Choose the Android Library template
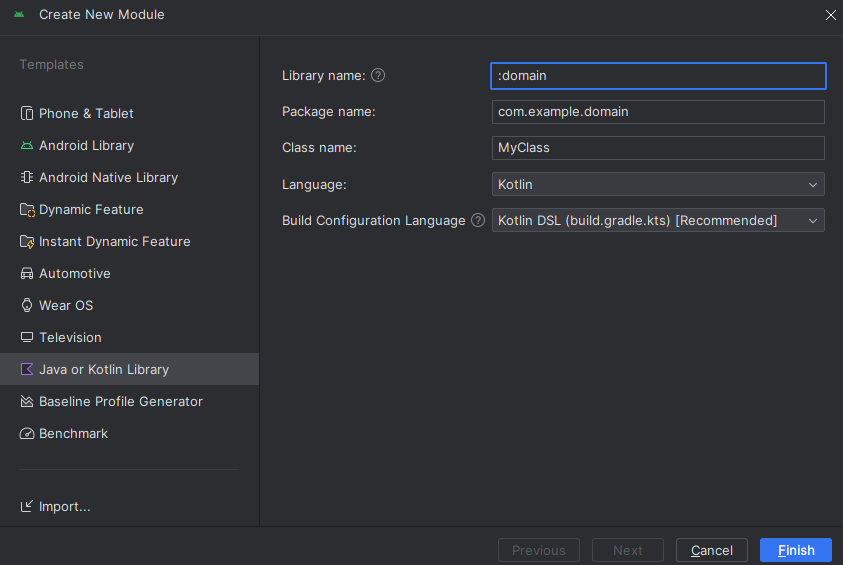Image resolution: width=843 pixels, height=565 pixels. tap(129, 145)
